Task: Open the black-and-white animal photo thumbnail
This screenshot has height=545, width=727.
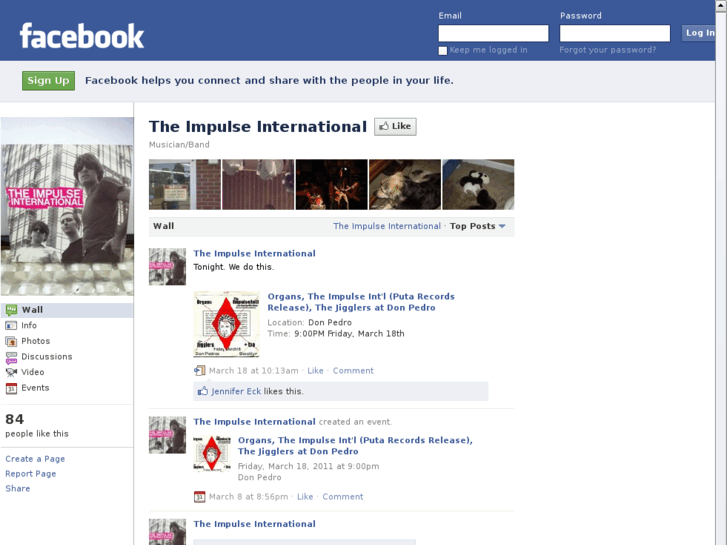Action: pyautogui.click(x=478, y=185)
